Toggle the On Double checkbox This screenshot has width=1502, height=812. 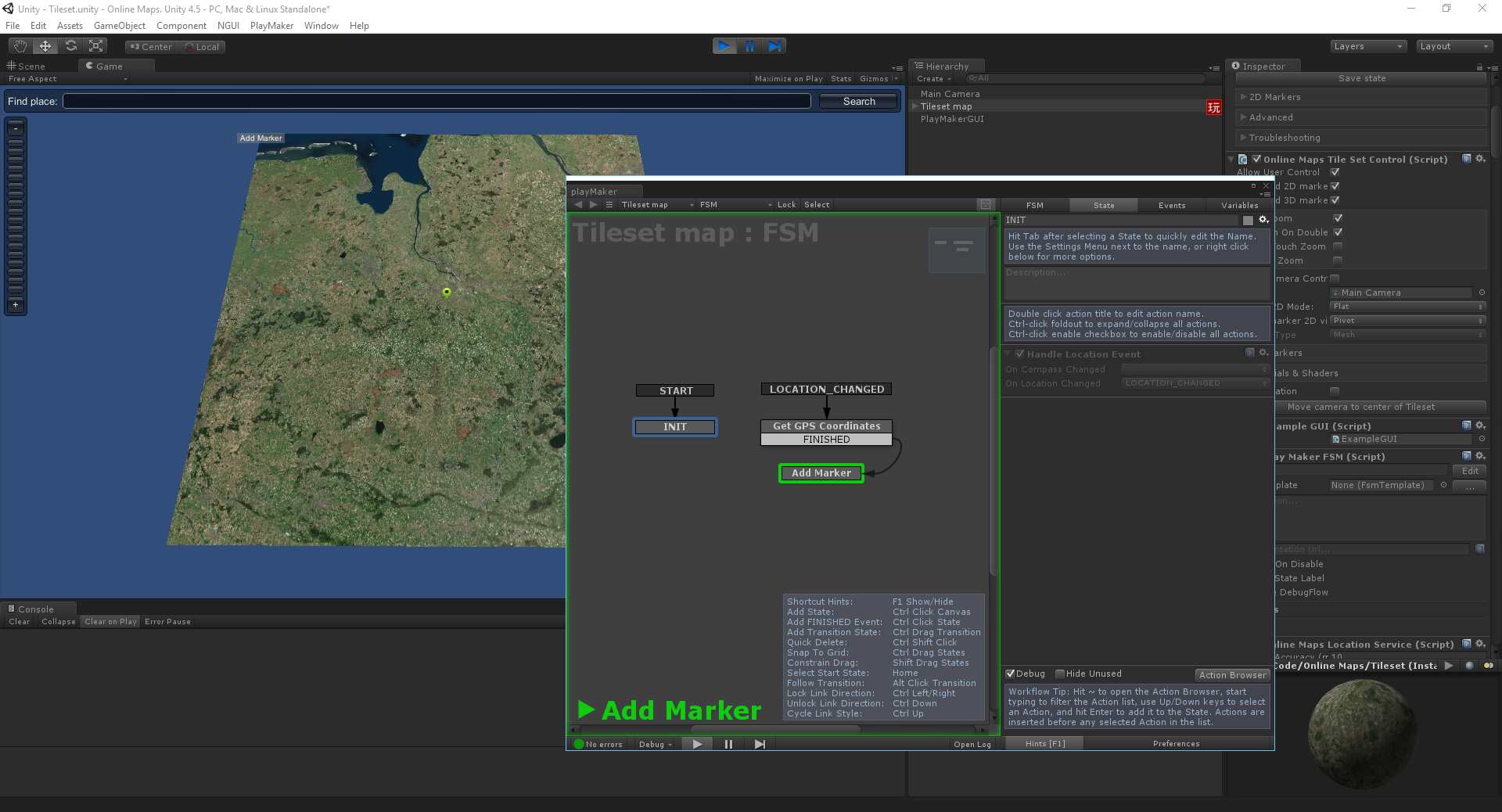tap(1338, 232)
